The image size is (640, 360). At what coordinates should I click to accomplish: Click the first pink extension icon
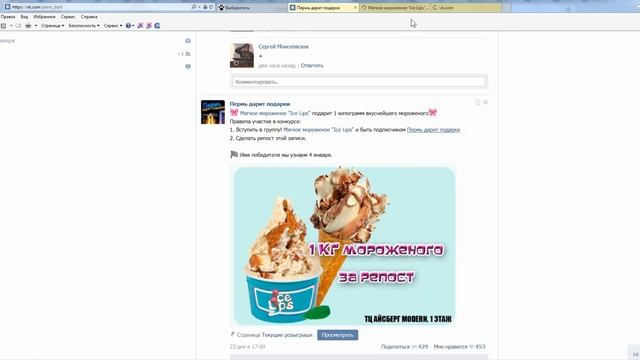point(140,26)
